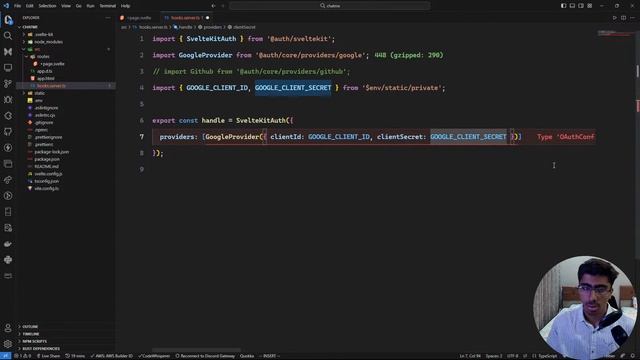Open Explorer panel More Actions ellipsis
Image resolution: width=640 pixels, height=360 pixels.
tap(108, 18)
